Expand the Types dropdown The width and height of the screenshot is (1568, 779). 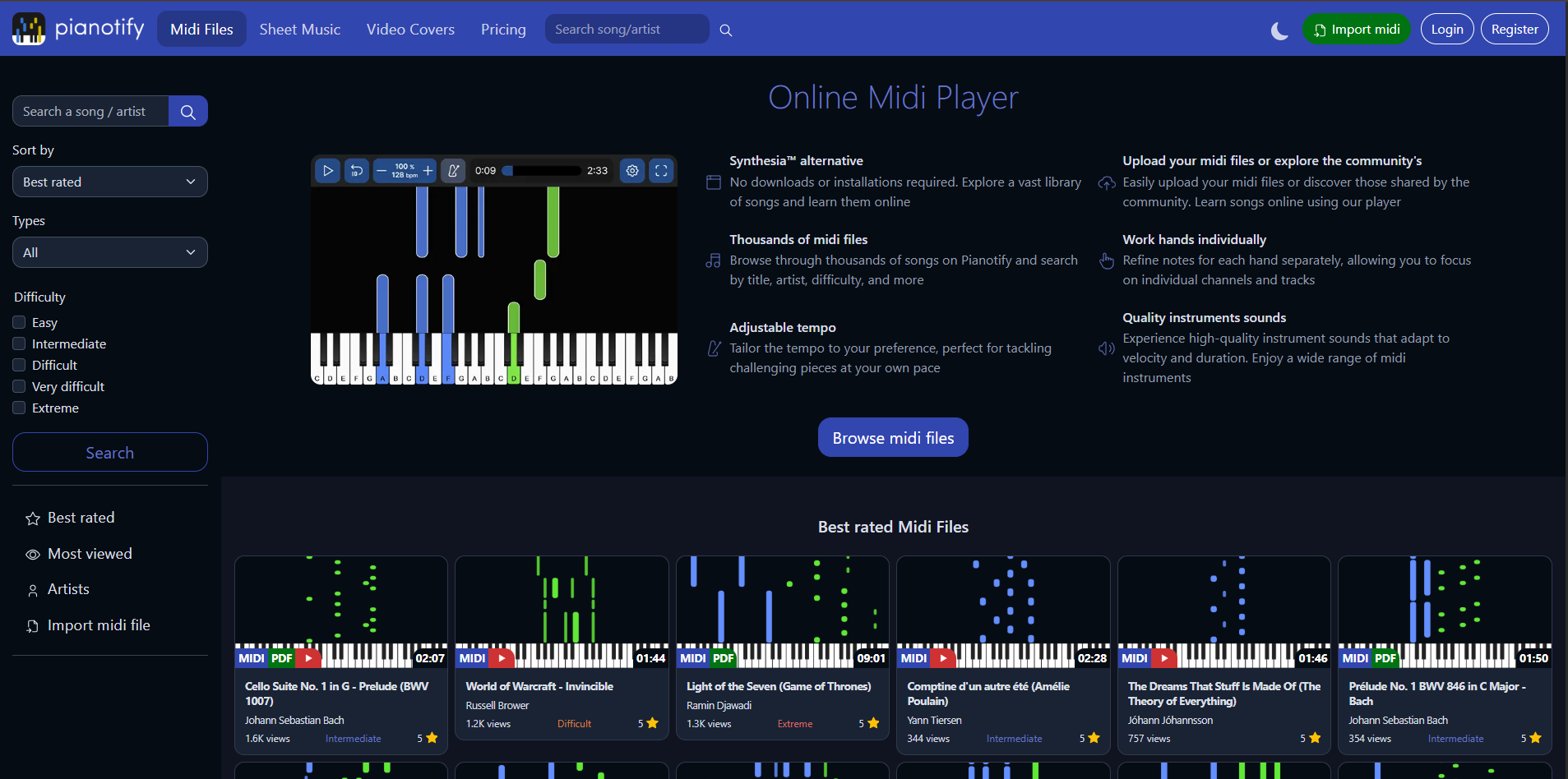[x=109, y=252]
